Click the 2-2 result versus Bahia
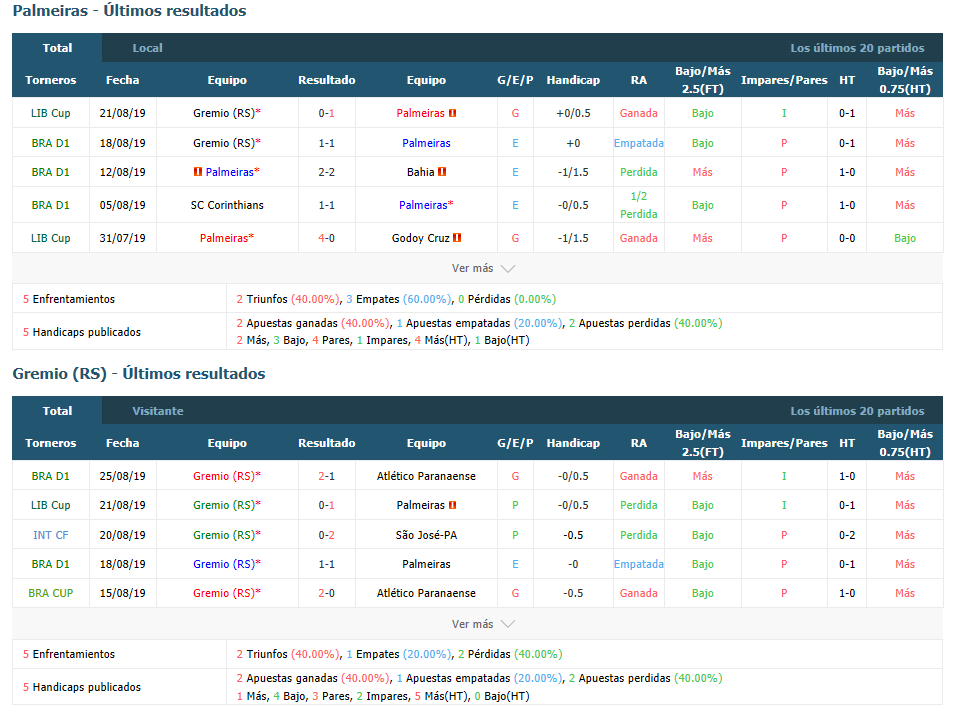Viewport: 958px width, 706px height. pos(326,172)
